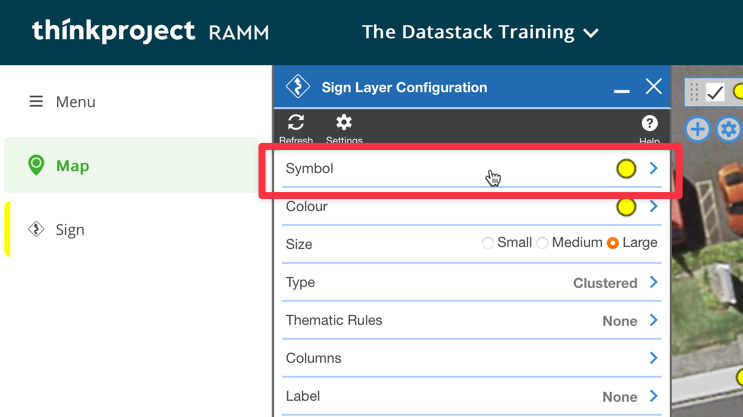Expand the Symbol row chevron

(x=654, y=168)
